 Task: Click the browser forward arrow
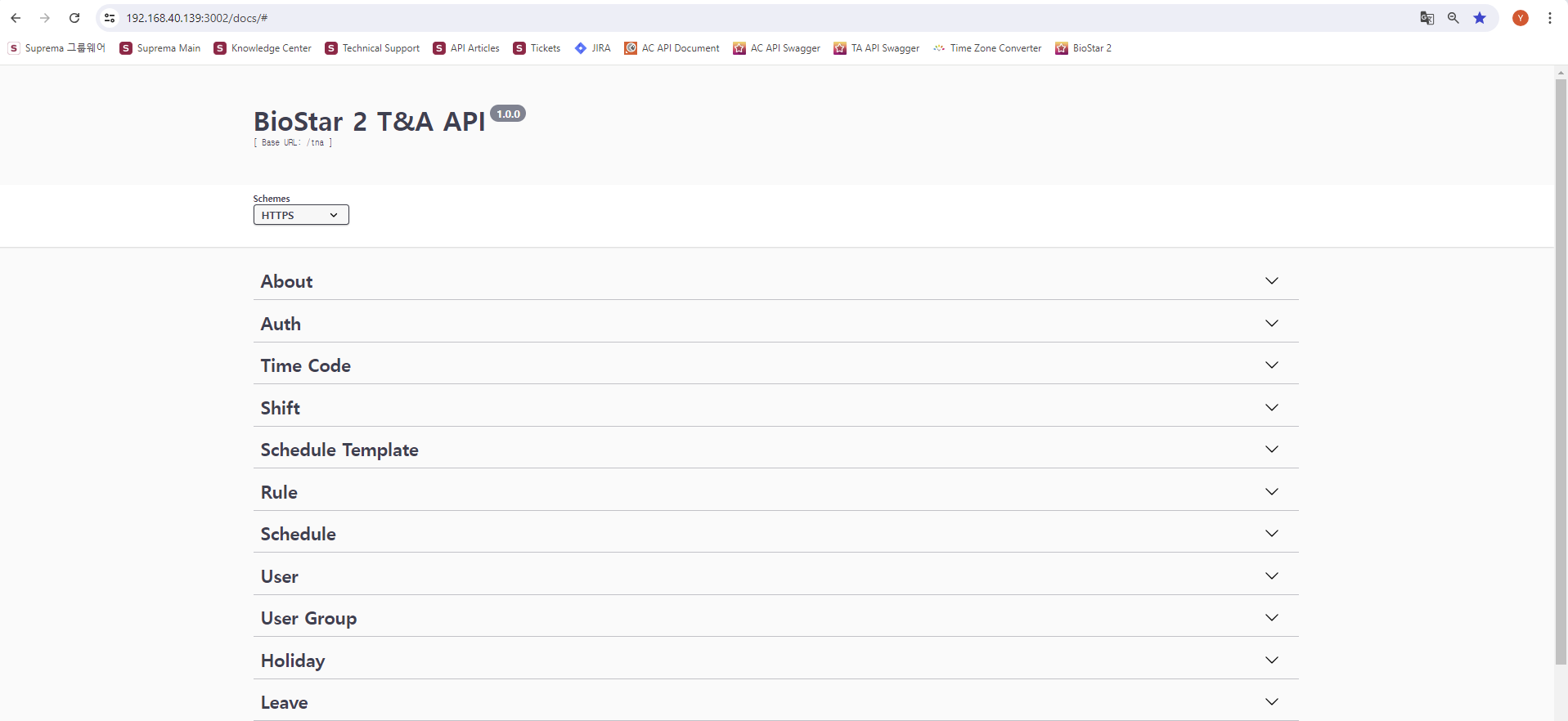[45, 18]
